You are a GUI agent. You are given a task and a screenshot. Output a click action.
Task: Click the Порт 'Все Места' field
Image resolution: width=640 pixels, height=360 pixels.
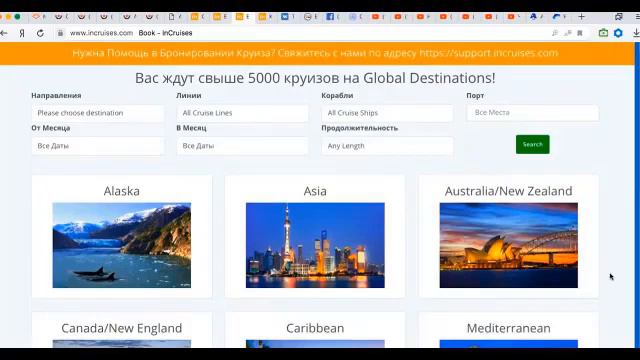pyautogui.click(x=533, y=113)
